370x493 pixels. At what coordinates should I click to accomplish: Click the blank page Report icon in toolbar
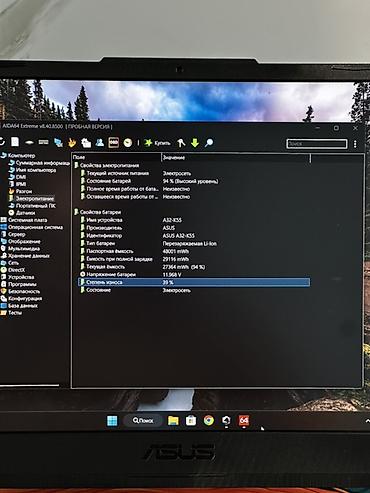pos(15,142)
